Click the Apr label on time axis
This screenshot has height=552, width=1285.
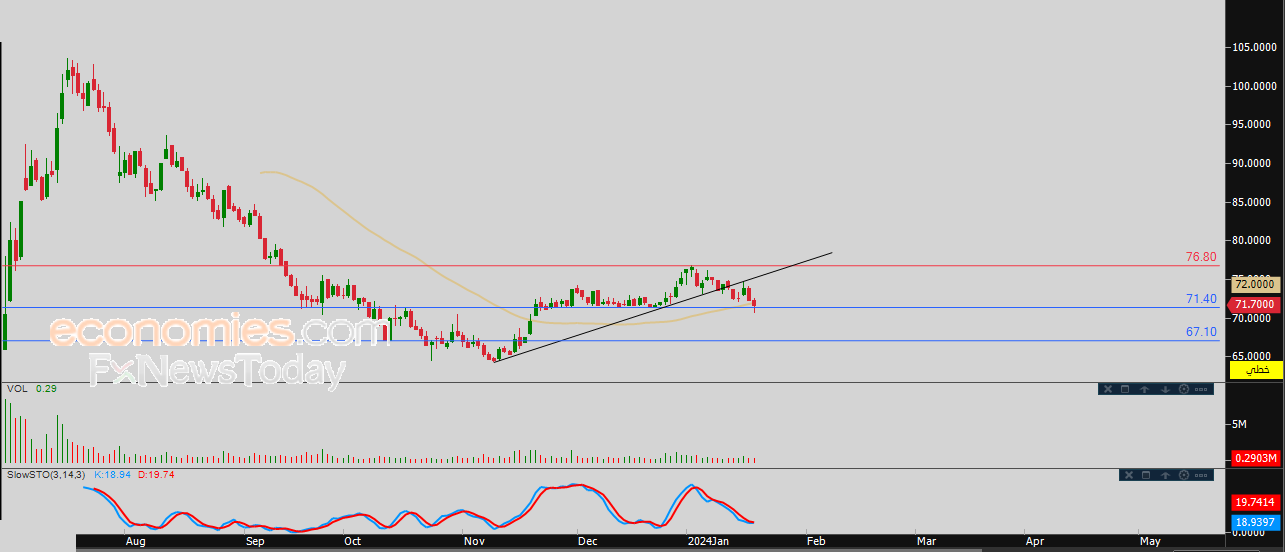1035,541
